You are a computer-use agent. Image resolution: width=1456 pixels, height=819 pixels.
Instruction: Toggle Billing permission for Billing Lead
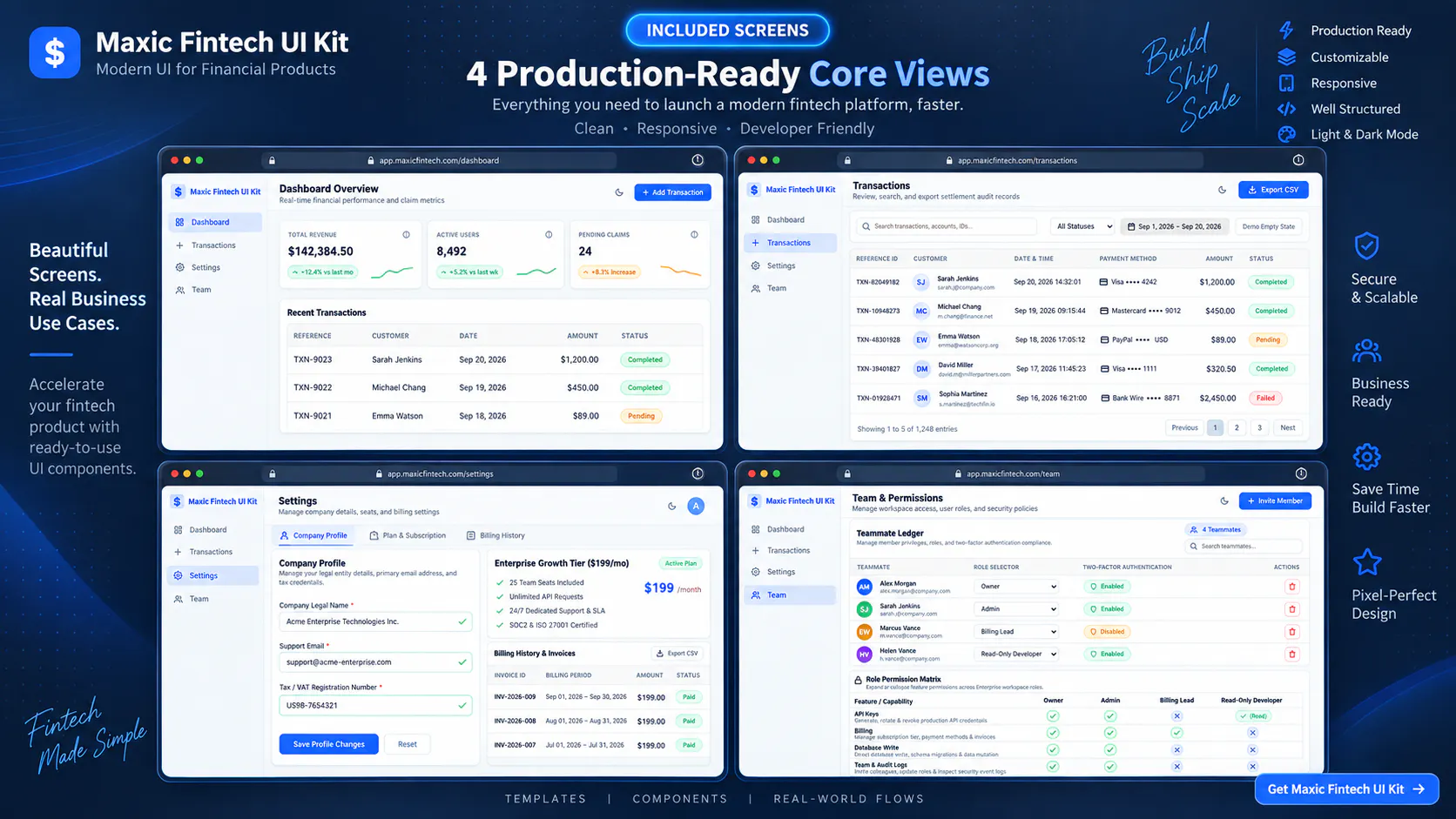pyautogui.click(x=1176, y=733)
